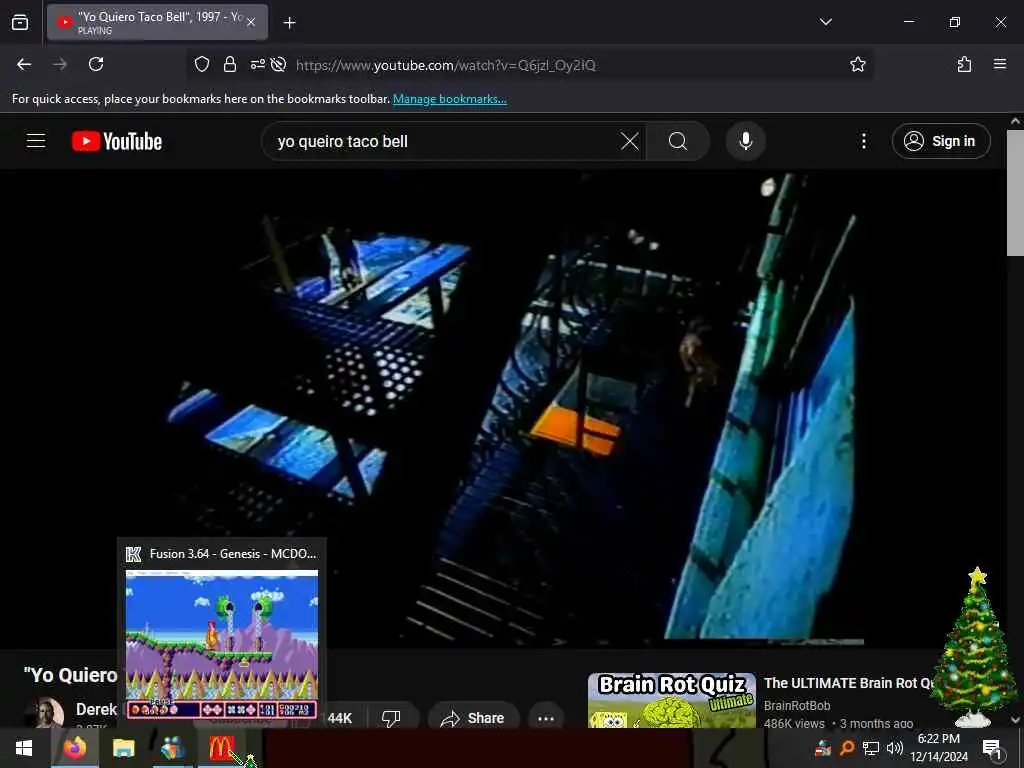Click the autoplay blocked icon

tap(278, 64)
